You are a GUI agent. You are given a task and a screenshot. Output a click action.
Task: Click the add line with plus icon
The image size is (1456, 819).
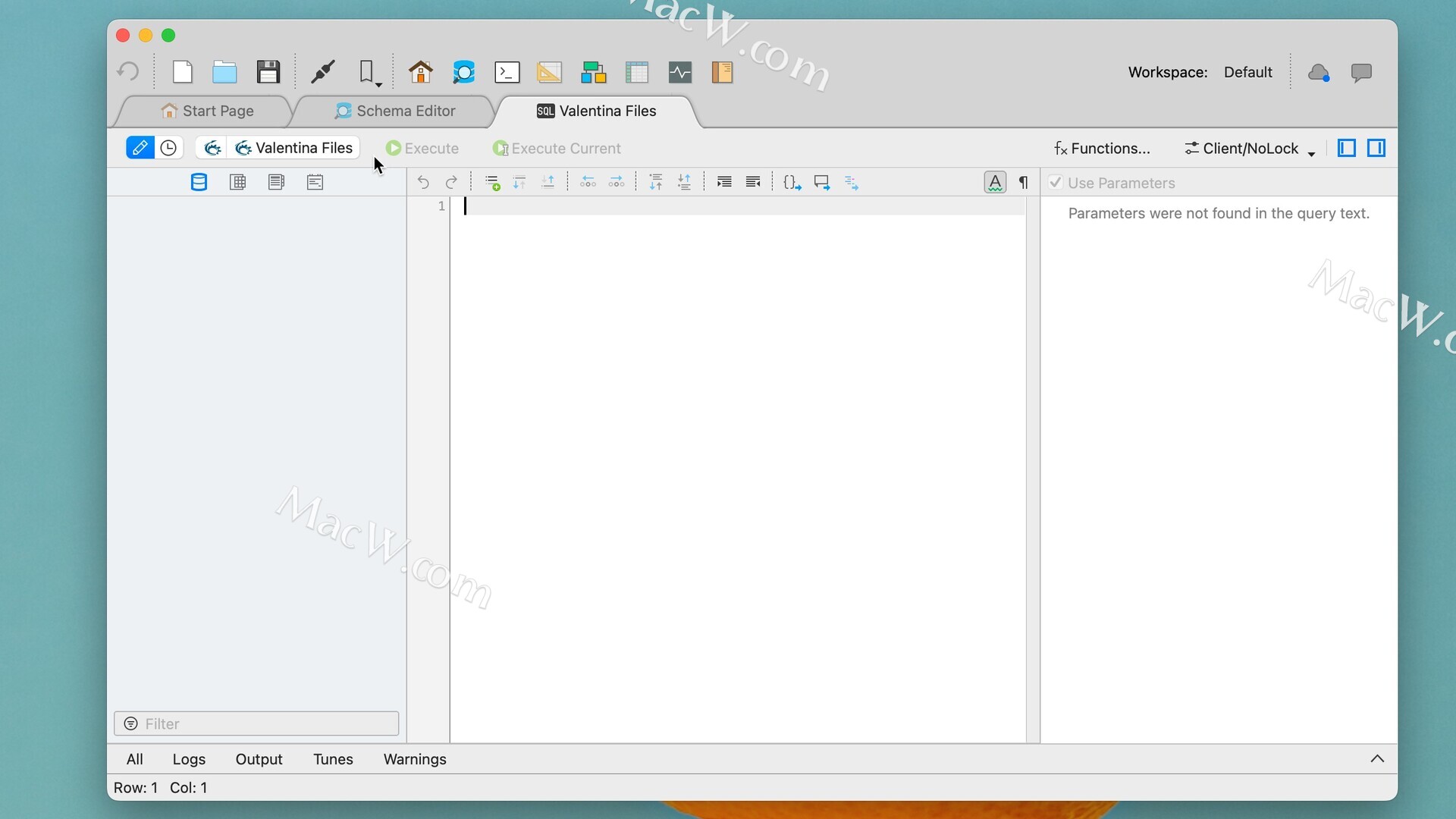[x=492, y=182]
